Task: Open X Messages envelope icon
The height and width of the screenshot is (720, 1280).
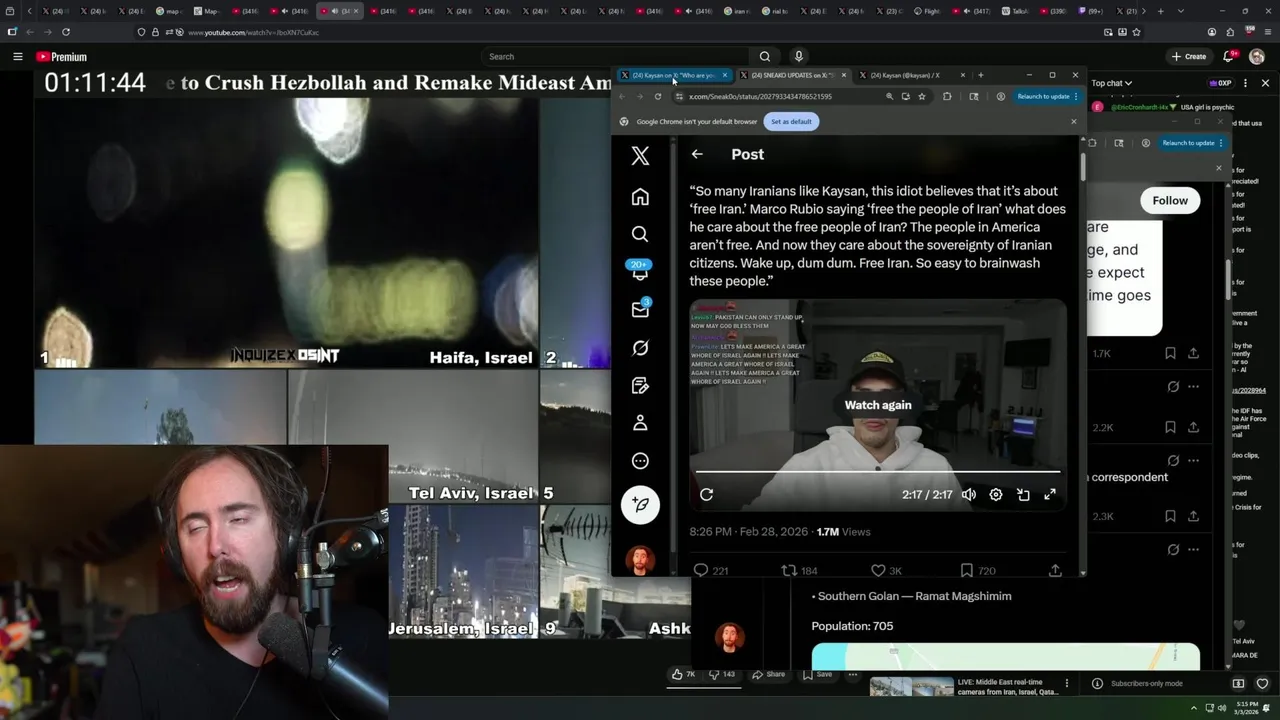Action: pos(640,309)
